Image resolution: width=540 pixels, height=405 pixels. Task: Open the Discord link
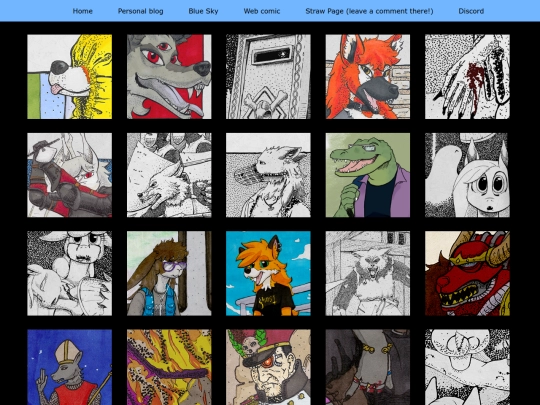click(471, 11)
